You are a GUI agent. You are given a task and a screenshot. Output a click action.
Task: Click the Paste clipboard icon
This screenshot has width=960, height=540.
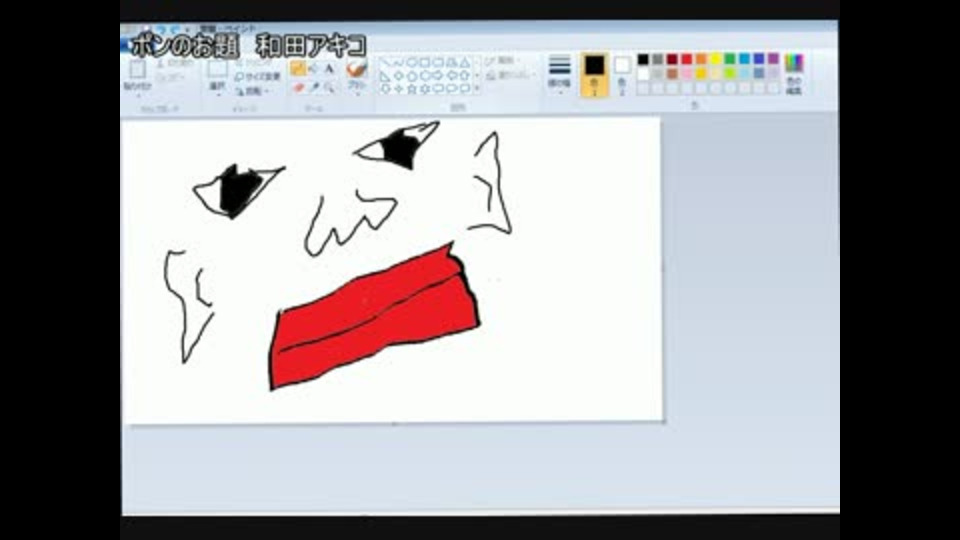click(x=137, y=69)
